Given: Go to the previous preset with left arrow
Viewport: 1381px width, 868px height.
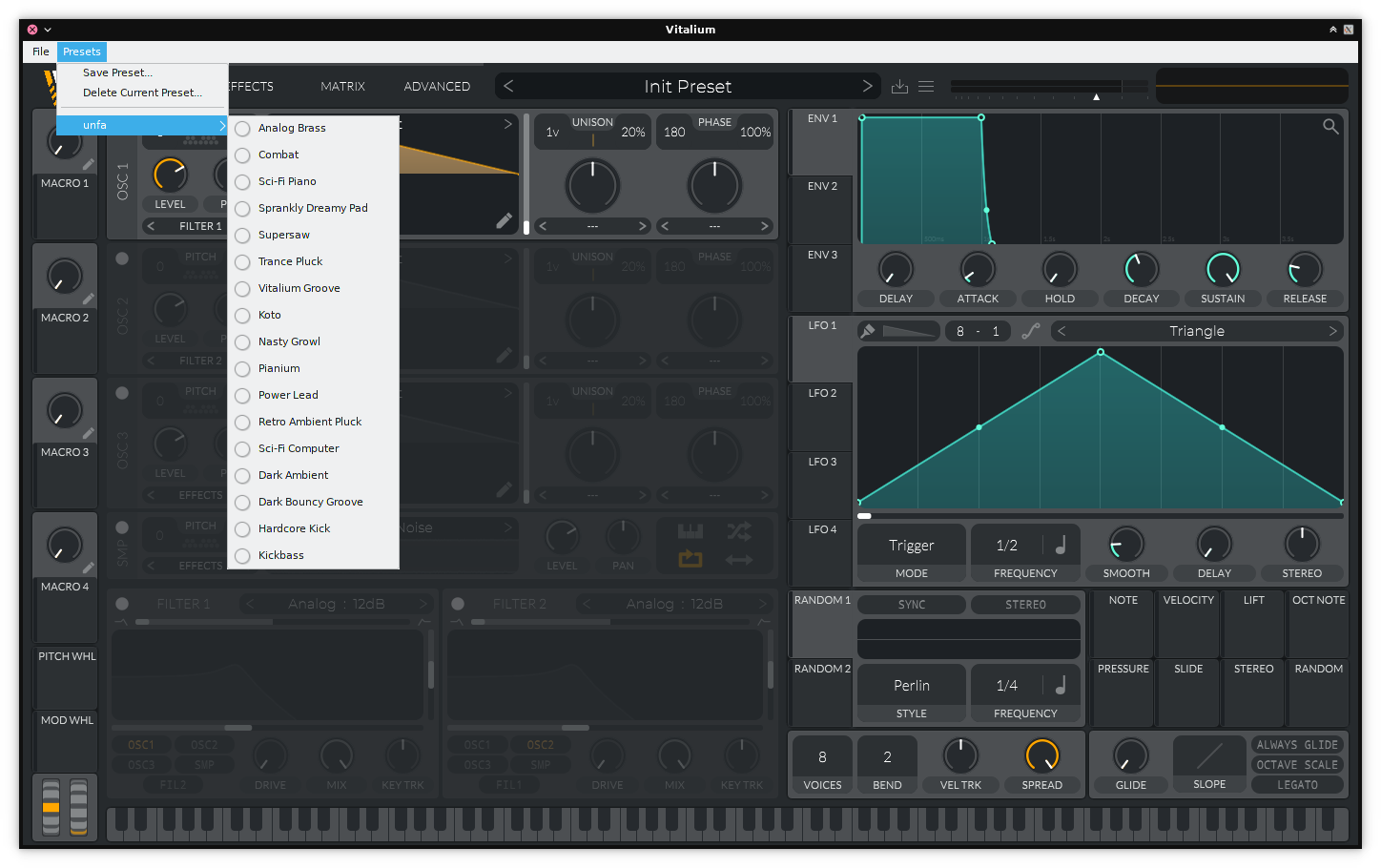Looking at the screenshot, I should point(508,86).
